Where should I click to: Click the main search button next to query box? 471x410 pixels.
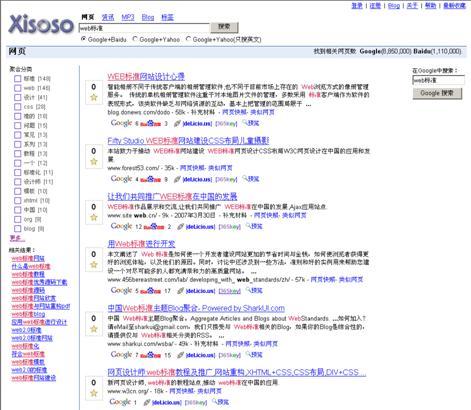pyautogui.click(x=224, y=27)
